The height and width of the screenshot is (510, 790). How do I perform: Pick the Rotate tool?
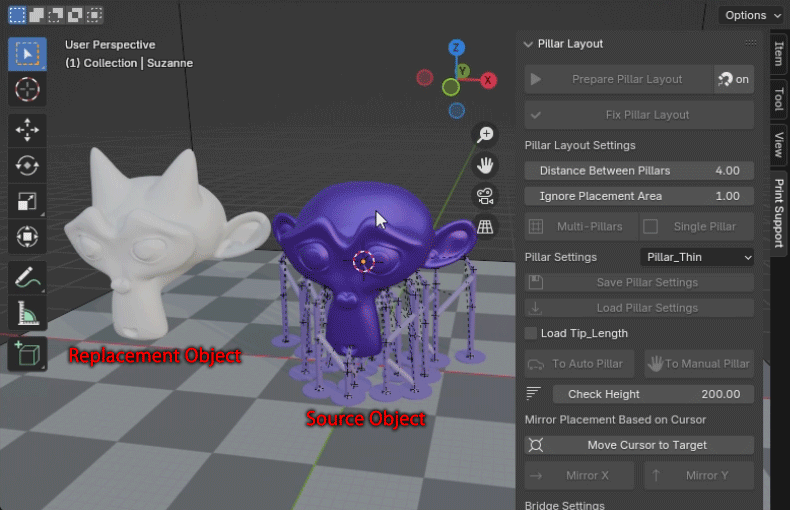[27, 165]
